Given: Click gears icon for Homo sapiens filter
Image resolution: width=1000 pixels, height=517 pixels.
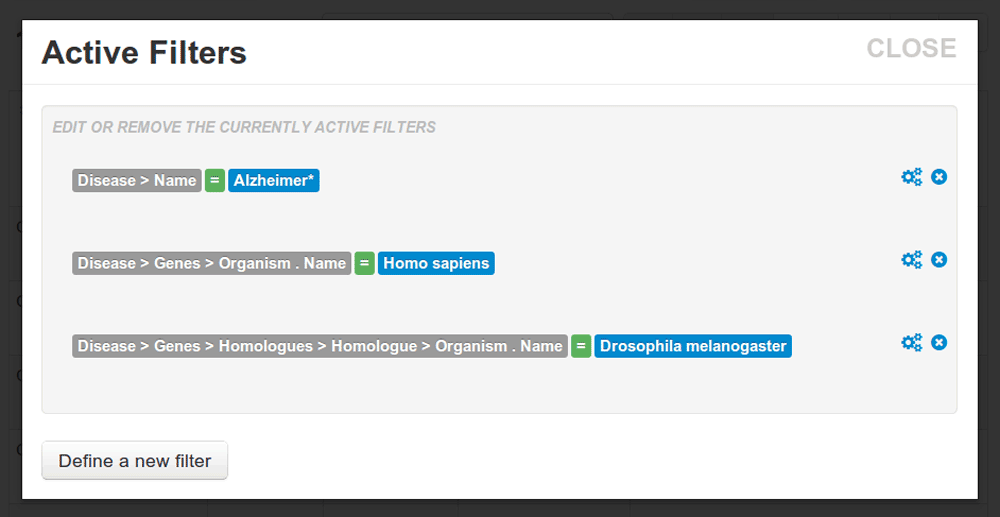Looking at the screenshot, I should coord(911,260).
